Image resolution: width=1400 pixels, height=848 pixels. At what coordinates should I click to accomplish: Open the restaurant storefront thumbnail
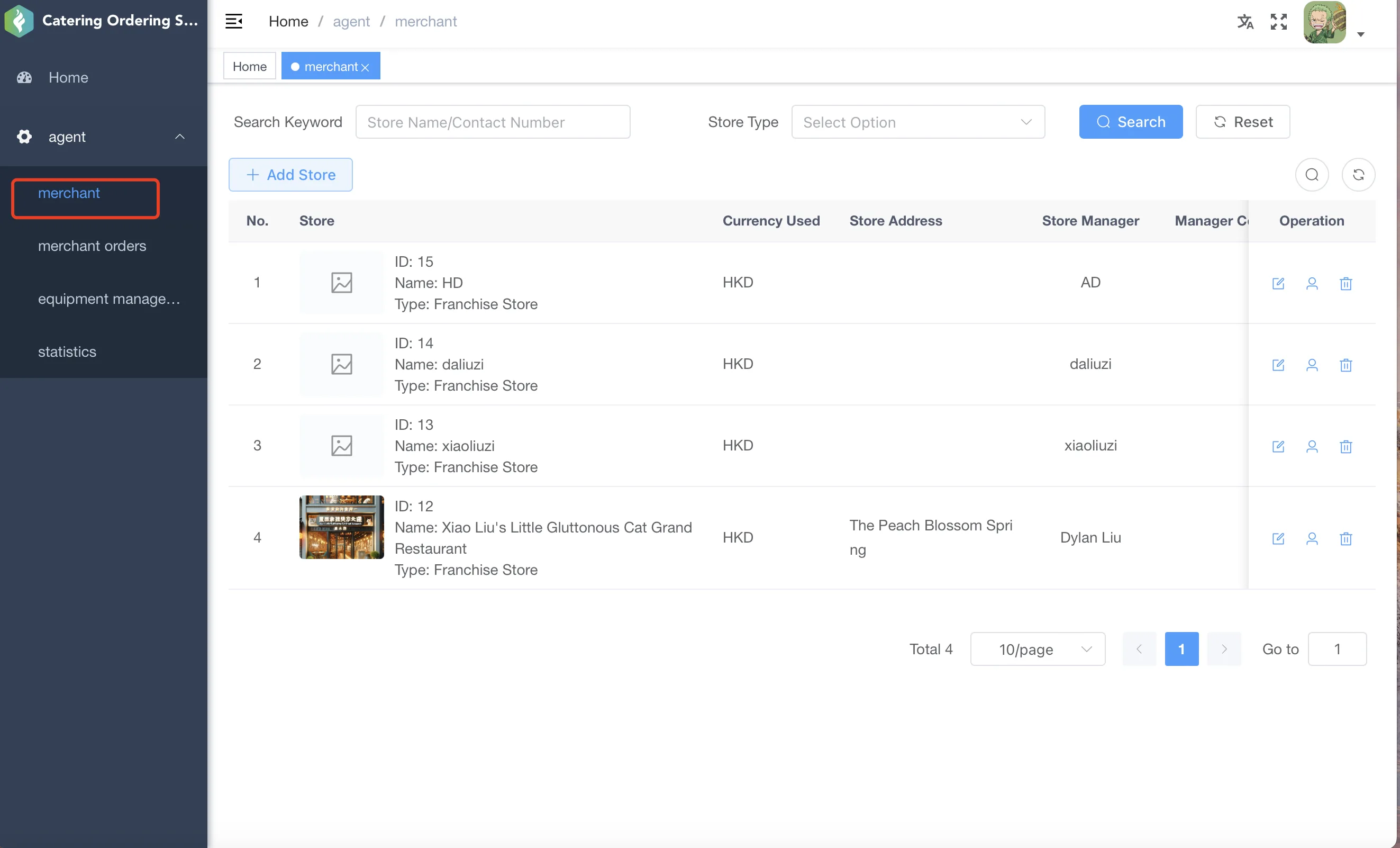pos(341,527)
